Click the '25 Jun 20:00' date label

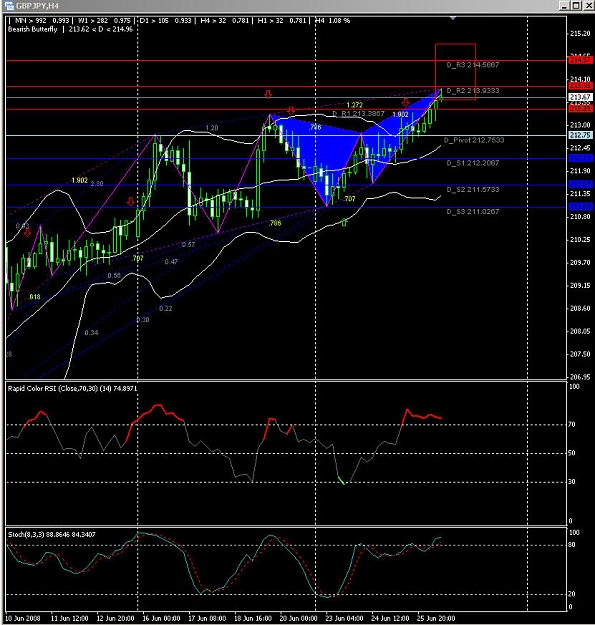[x=436, y=619]
